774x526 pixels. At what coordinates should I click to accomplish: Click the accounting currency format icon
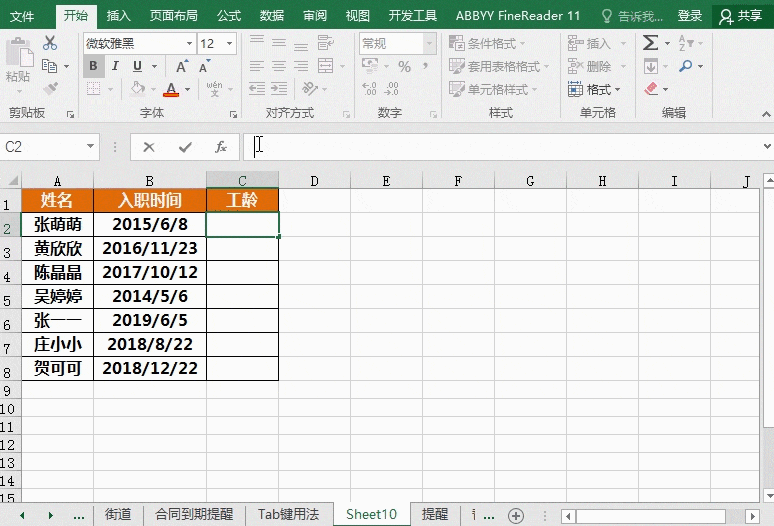click(370, 66)
